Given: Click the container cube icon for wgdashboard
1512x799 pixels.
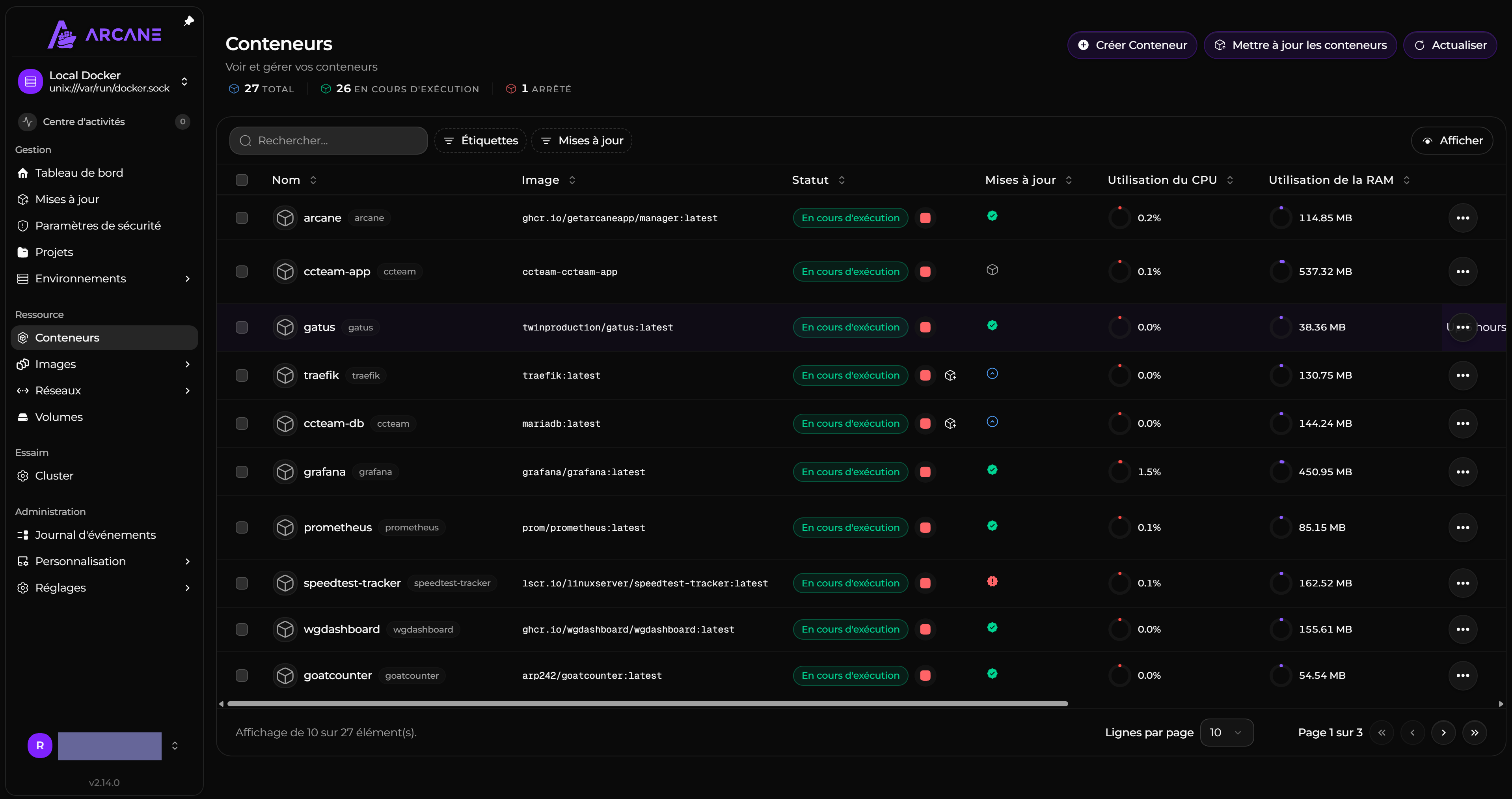Looking at the screenshot, I should 285,629.
